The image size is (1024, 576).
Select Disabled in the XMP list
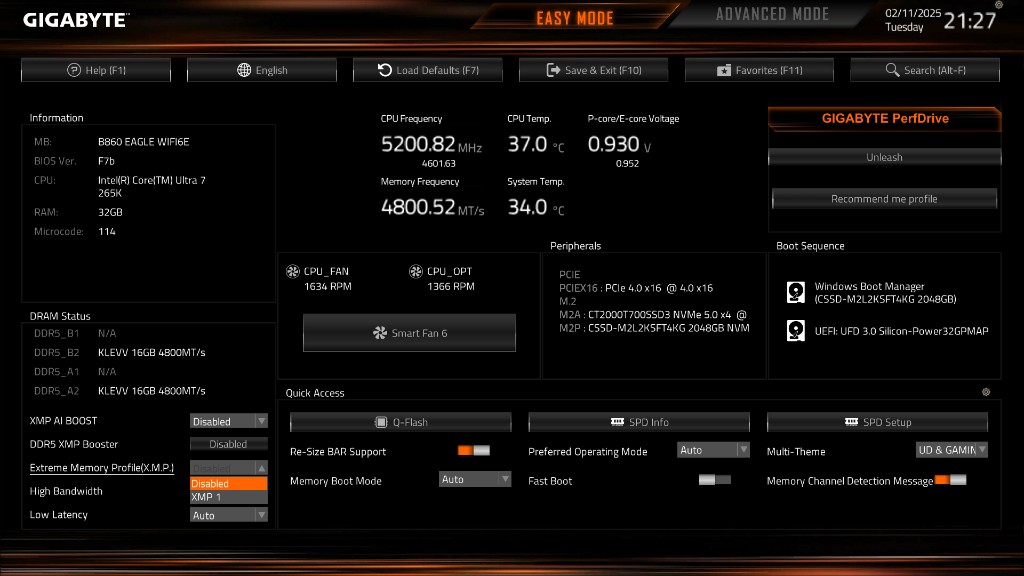[x=229, y=483]
